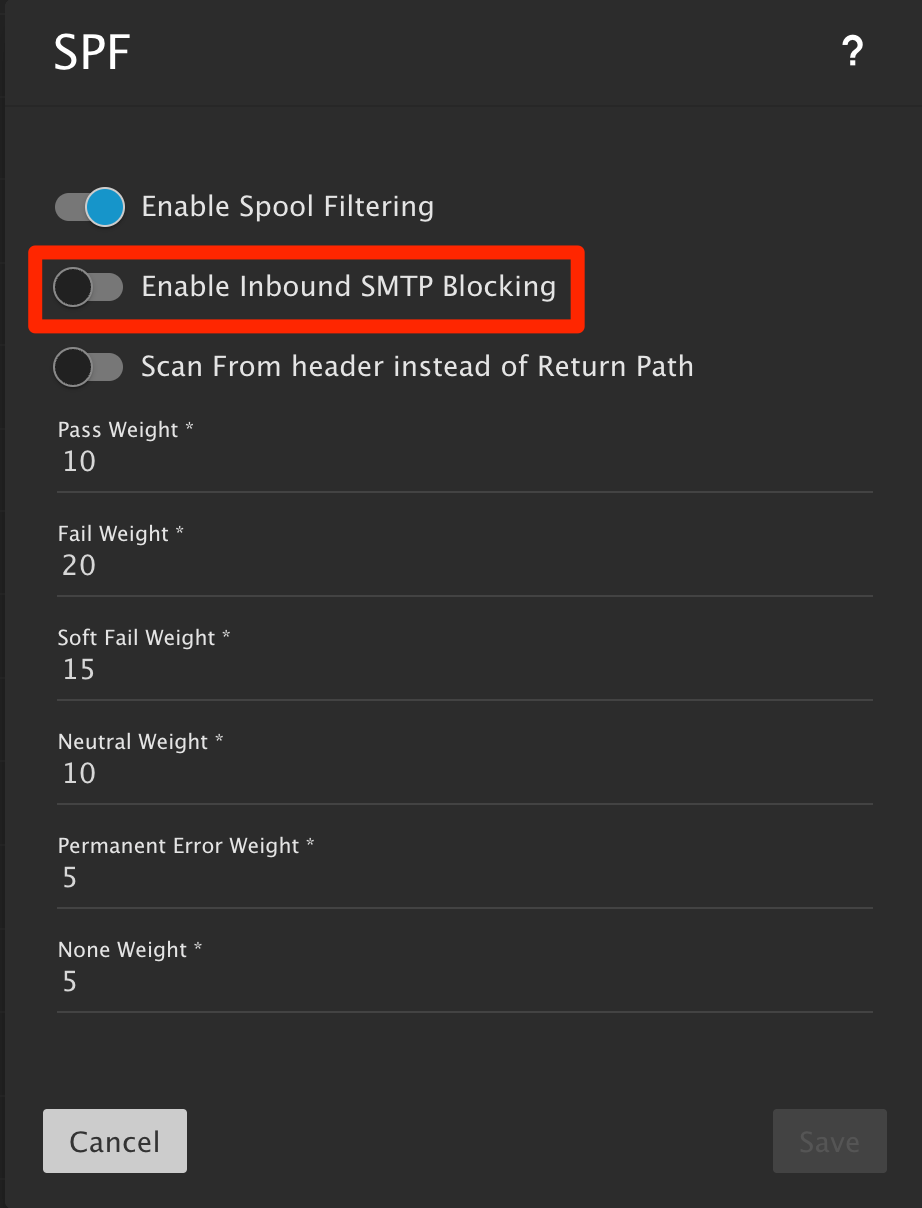Viewport: 922px width, 1208px height.
Task: Edit the Permanent Error Weight field
Action: point(464,878)
